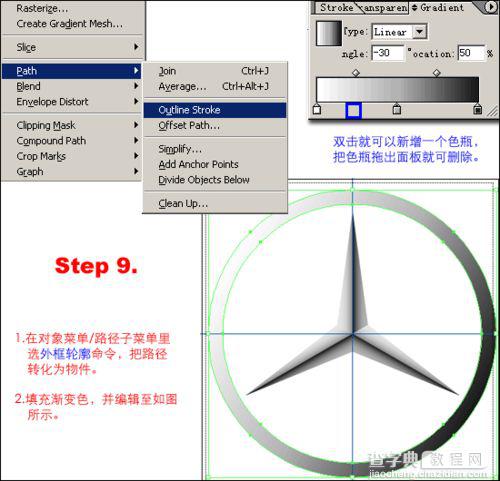Viewport: 500px width, 481px height.
Task: Click the Compound Path submenu arrow
Action: (136, 140)
